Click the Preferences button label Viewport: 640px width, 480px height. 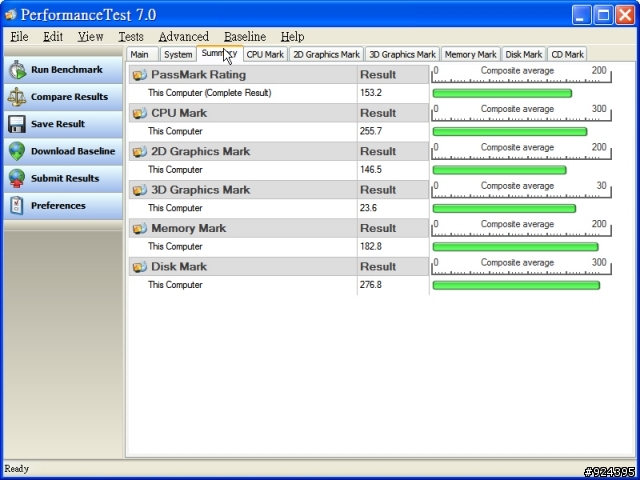click(x=58, y=206)
